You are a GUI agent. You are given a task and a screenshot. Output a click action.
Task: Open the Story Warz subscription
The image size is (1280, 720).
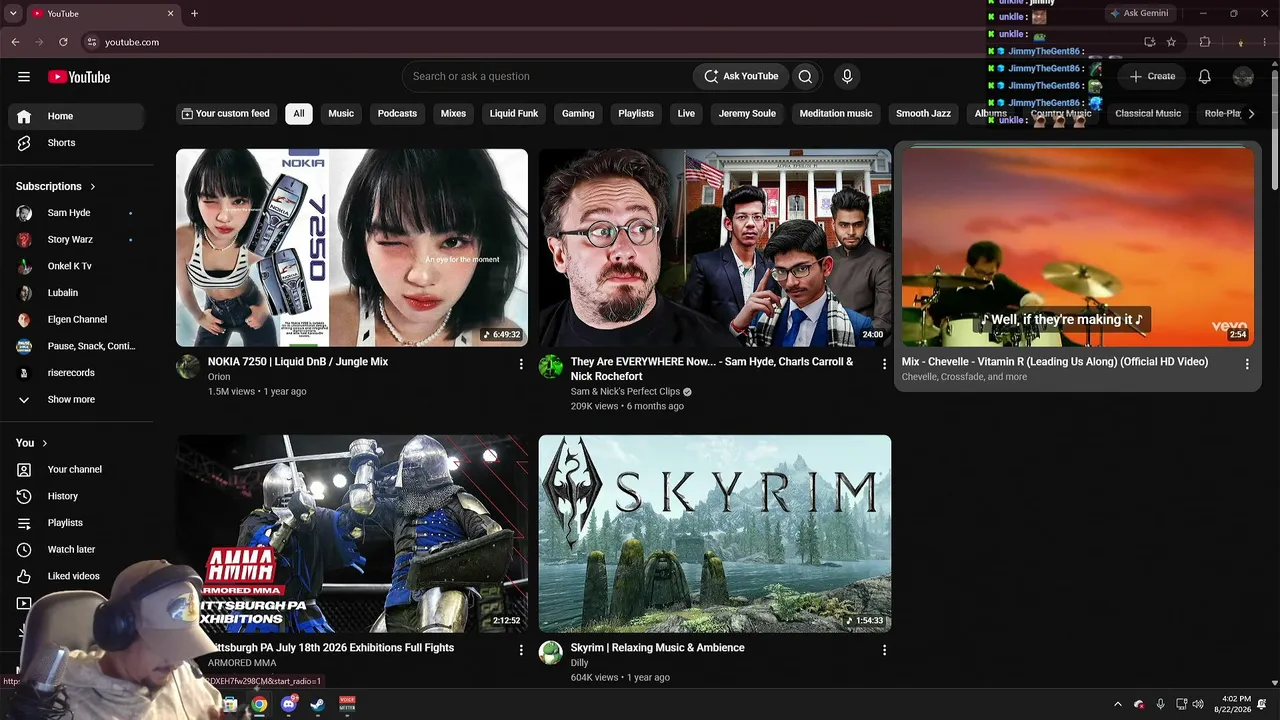pos(76,240)
